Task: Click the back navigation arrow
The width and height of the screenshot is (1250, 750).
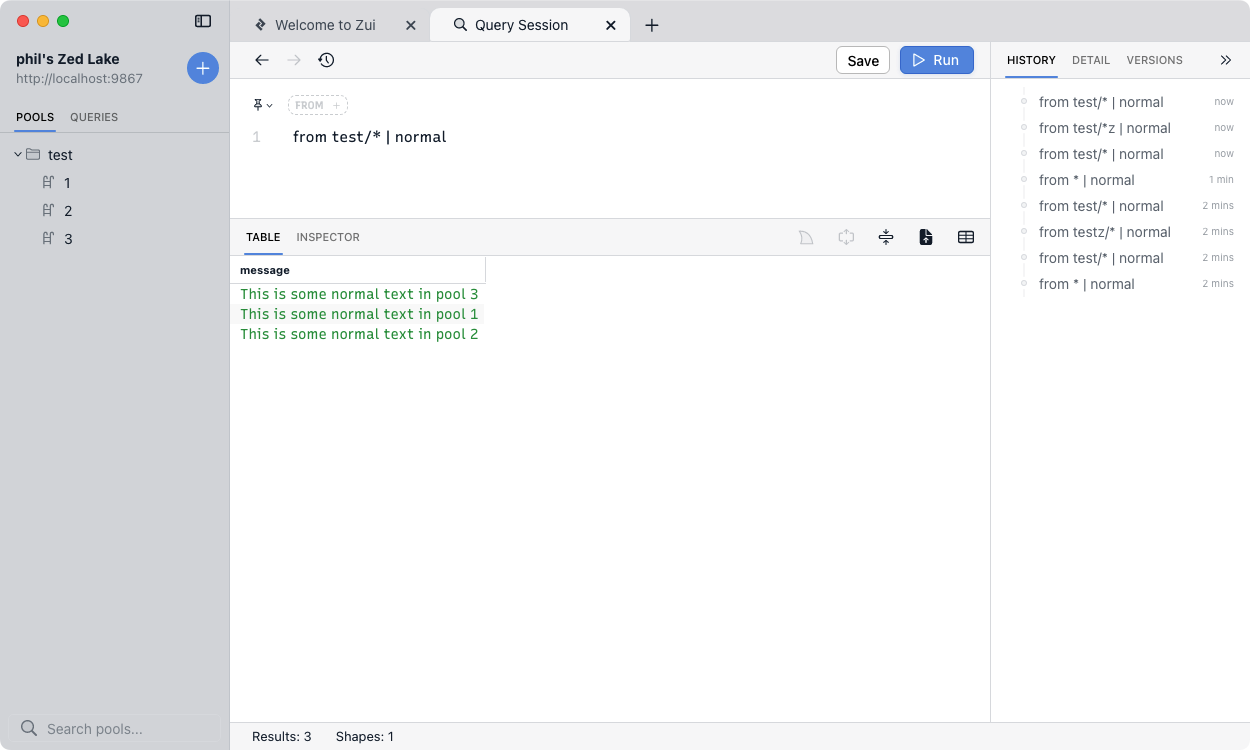Action: (262, 60)
